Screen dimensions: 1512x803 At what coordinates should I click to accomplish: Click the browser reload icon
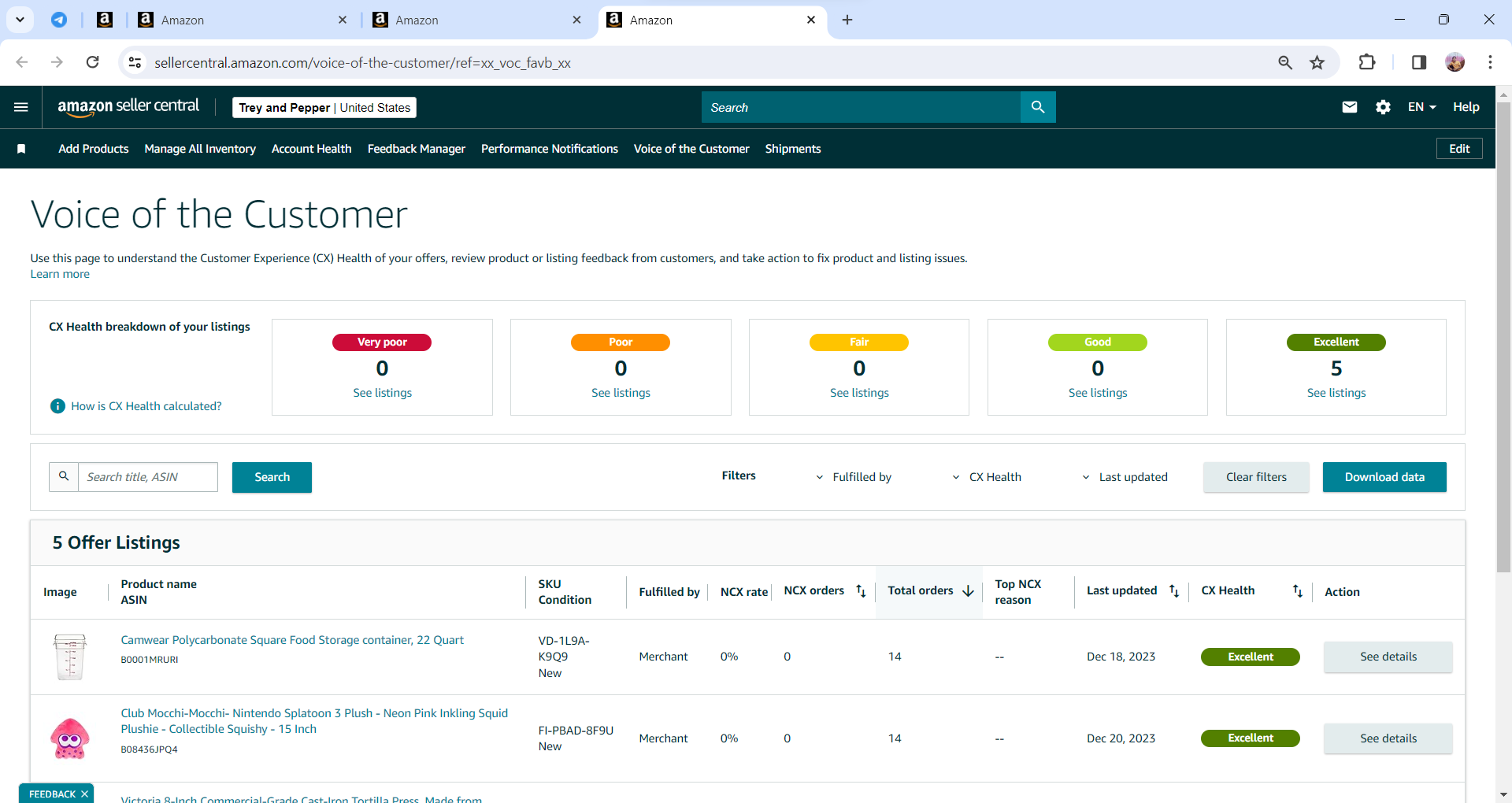pos(92,62)
